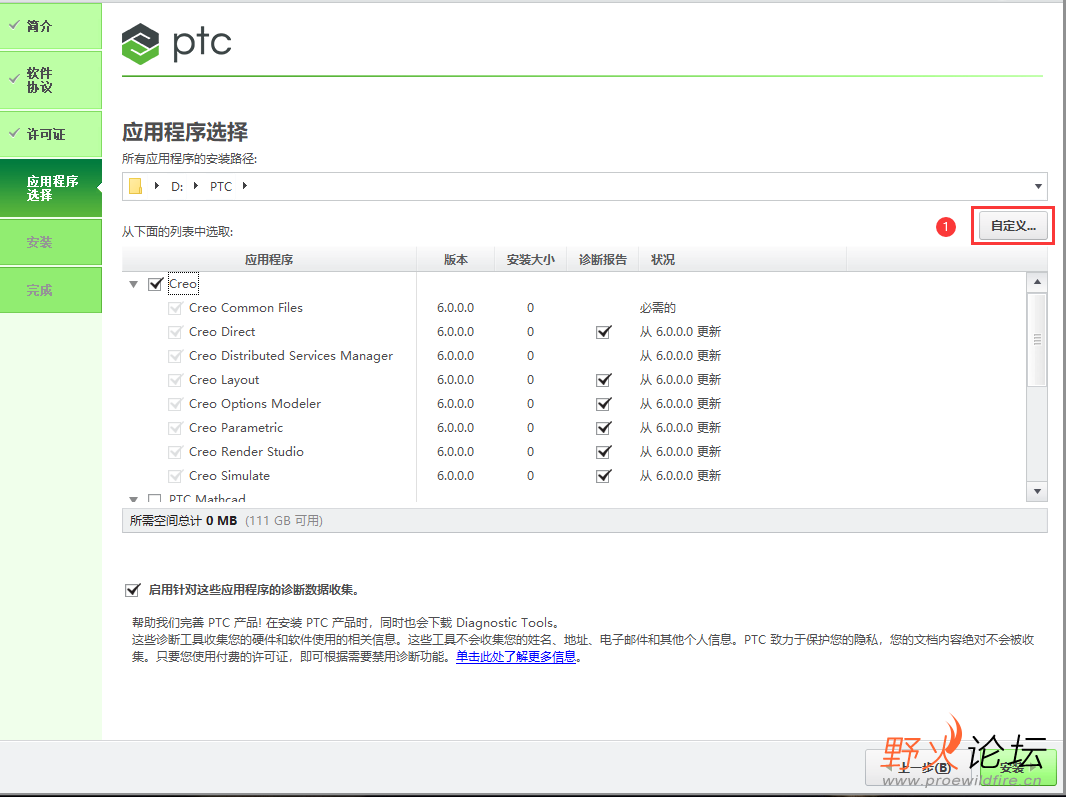Select the Creo Distributed Services Manager row

coord(574,356)
